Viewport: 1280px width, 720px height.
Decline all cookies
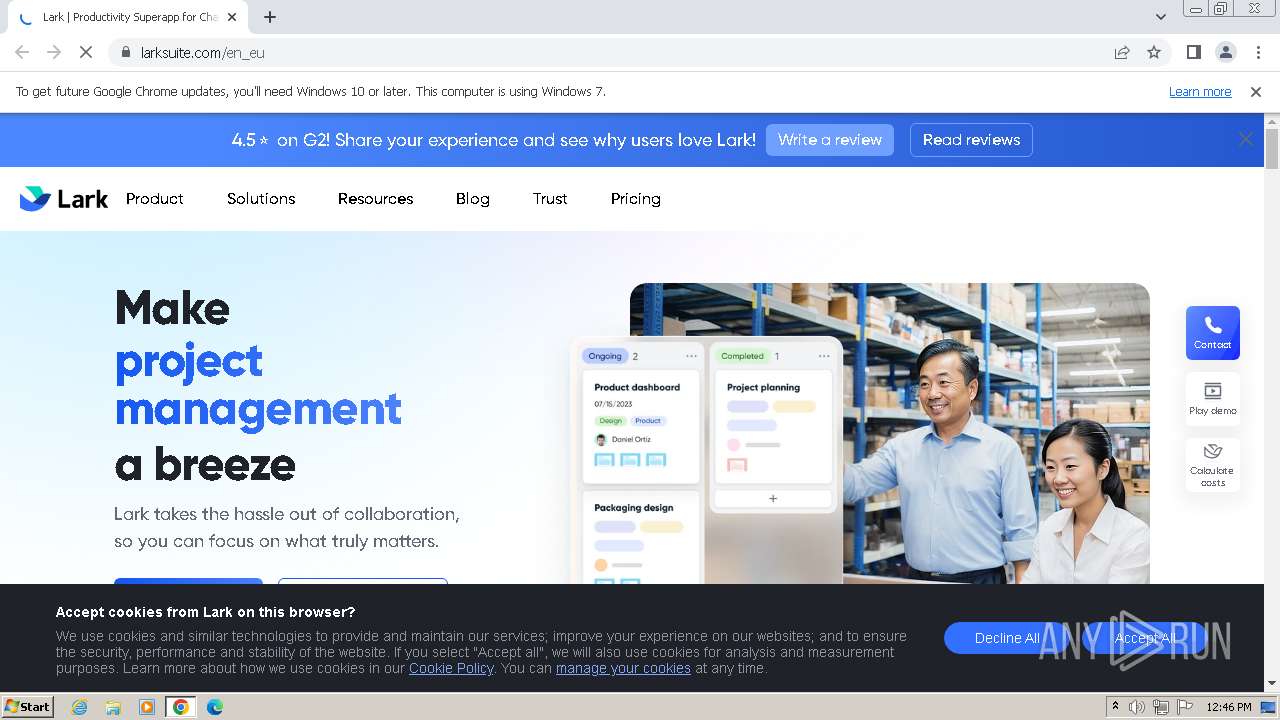point(1007,638)
